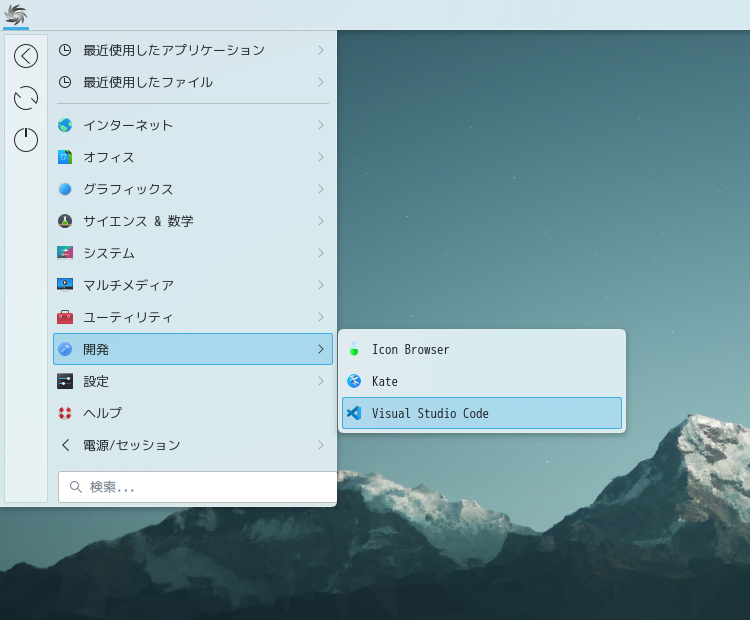Select the サイエンス & 数学 label text

pos(138,221)
